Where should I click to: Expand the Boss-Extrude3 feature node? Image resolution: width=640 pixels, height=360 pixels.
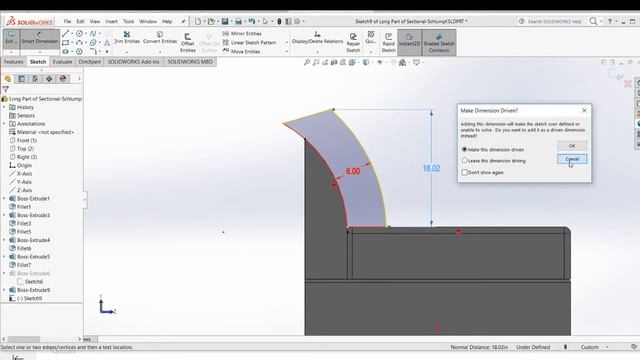coord(4,215)
